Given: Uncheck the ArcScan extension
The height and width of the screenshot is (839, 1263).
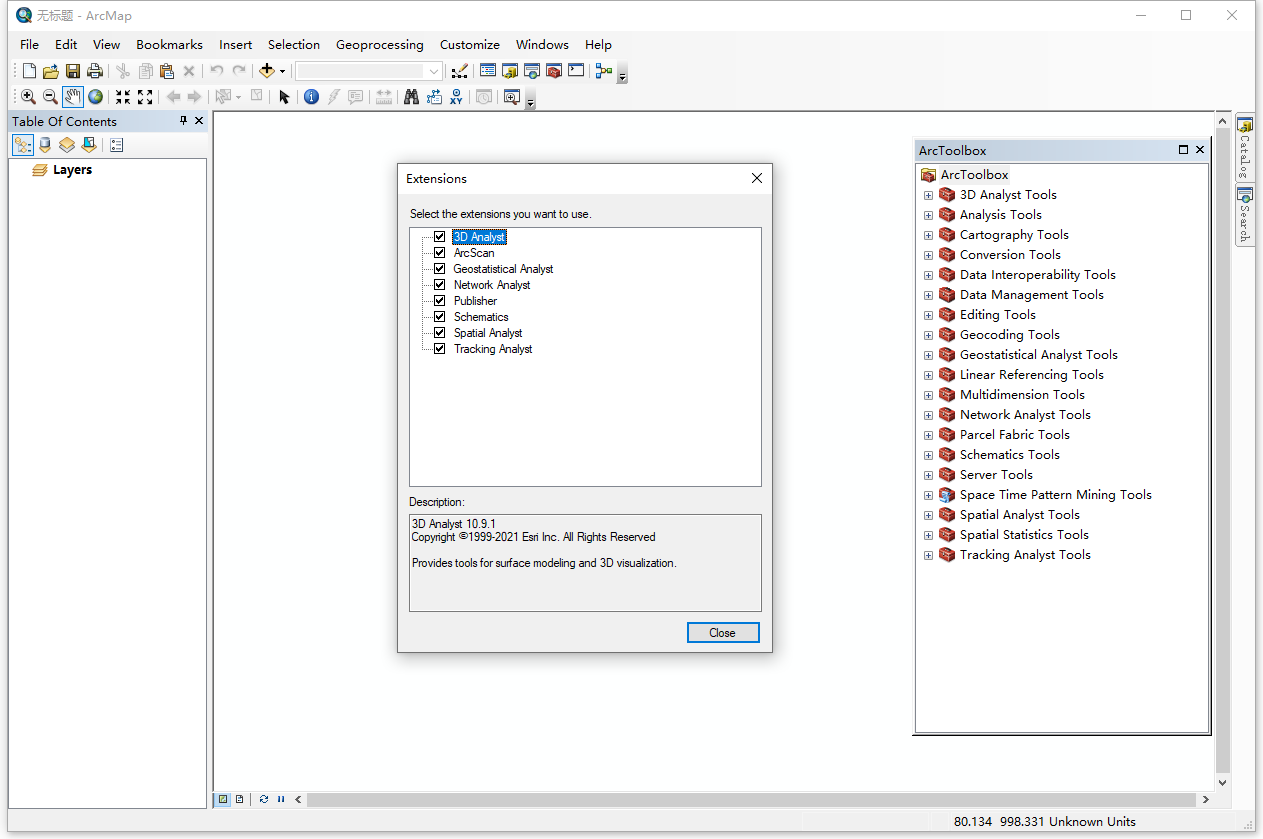Looking at the screenshot, I should click(440, 253).
